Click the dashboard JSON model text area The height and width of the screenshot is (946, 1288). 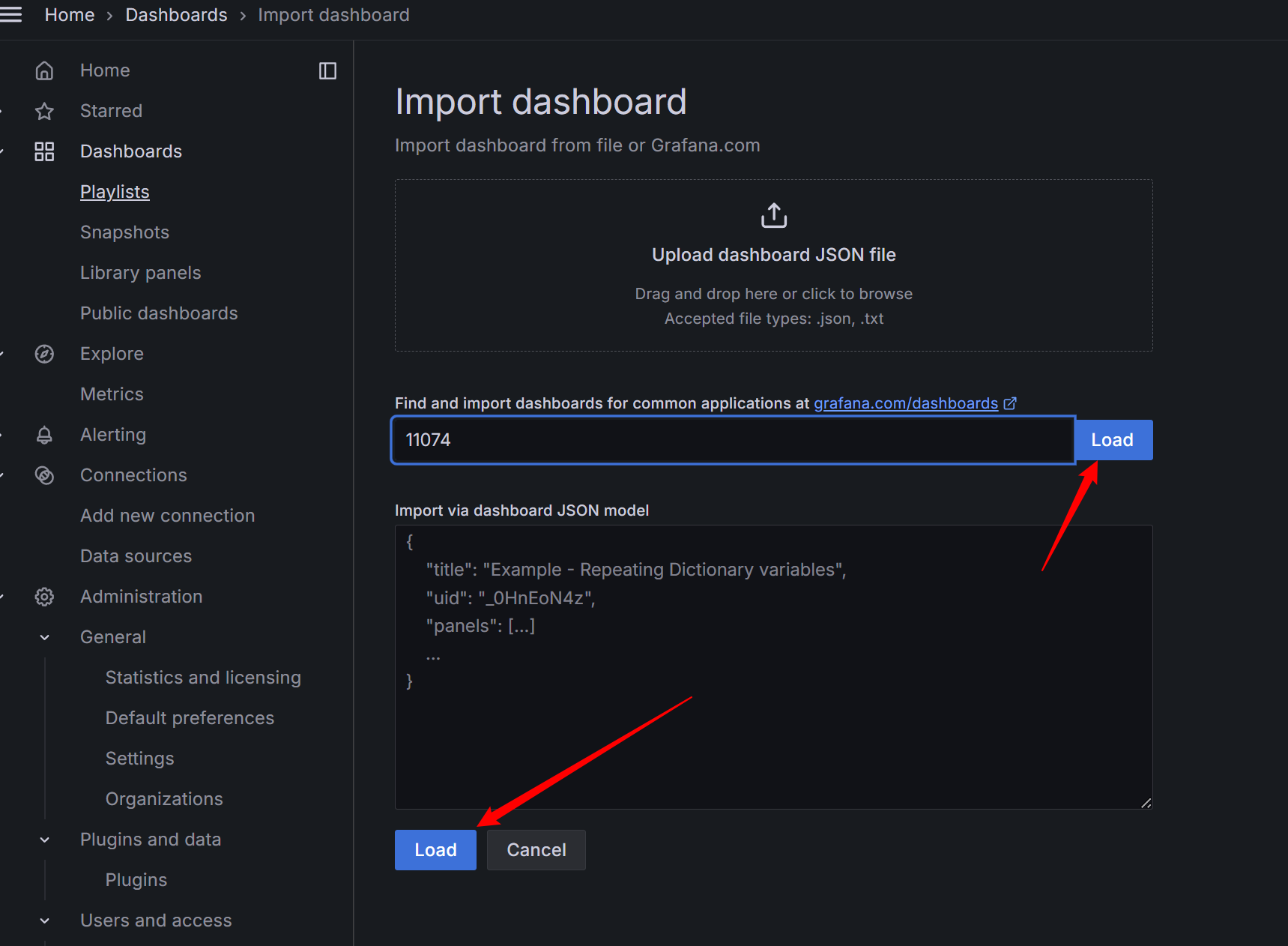pyautogui.click(x=773, y=667)
